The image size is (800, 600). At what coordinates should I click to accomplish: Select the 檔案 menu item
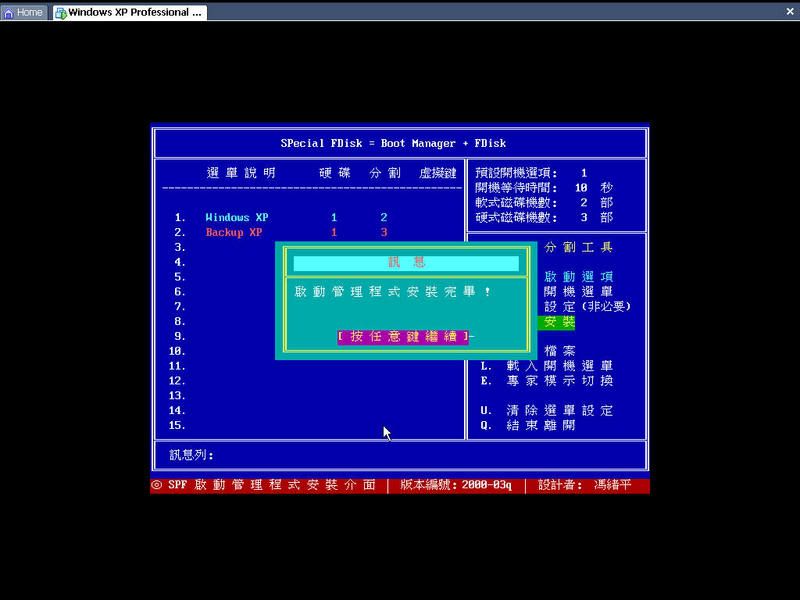(x=559, y=351)
